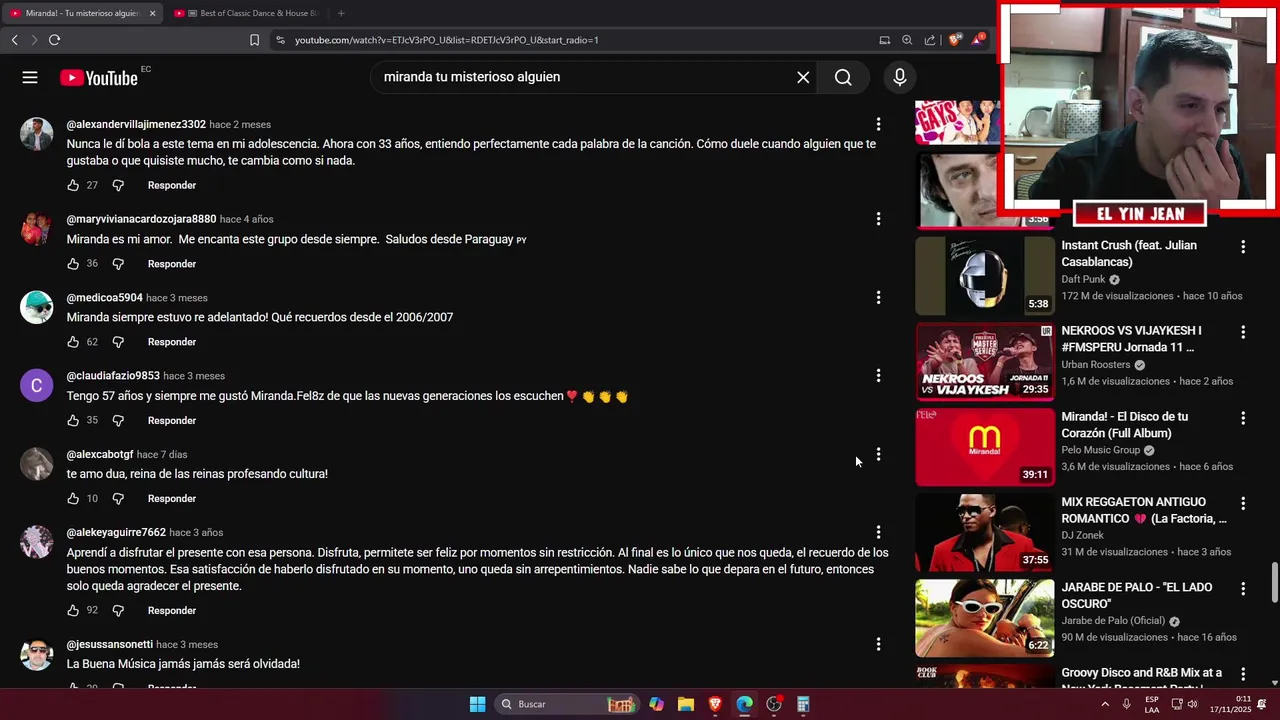Open options menu for jesussansonetti comment
Viewport: 1280px width, 720px height.
[878, 644]
